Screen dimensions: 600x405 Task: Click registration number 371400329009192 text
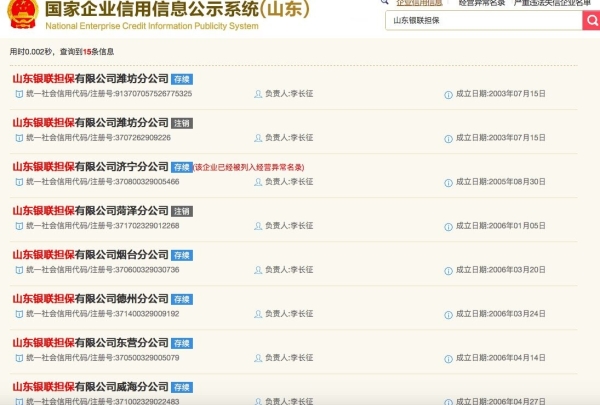tap(147, 314)
